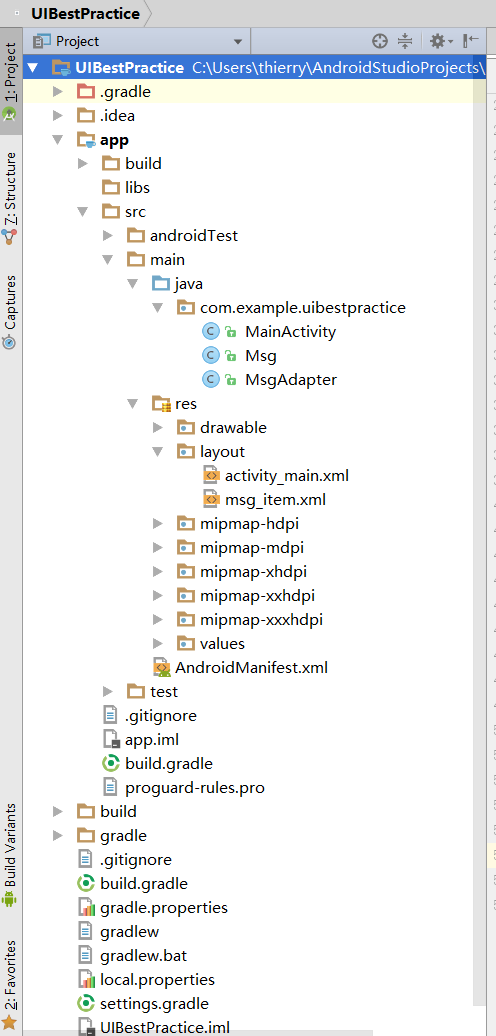Collapse the app module folder
The height and width of the screenshot is (1036, 496).
point(58,140)
